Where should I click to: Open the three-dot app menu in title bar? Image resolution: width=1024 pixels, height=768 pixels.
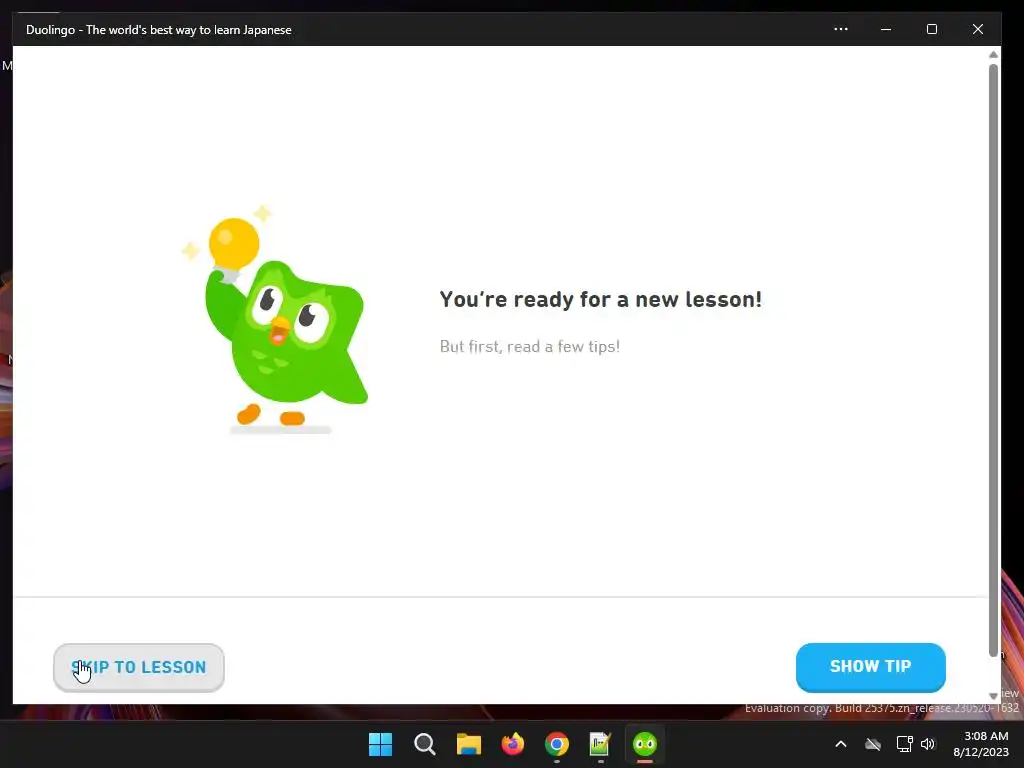pos(840,29)
